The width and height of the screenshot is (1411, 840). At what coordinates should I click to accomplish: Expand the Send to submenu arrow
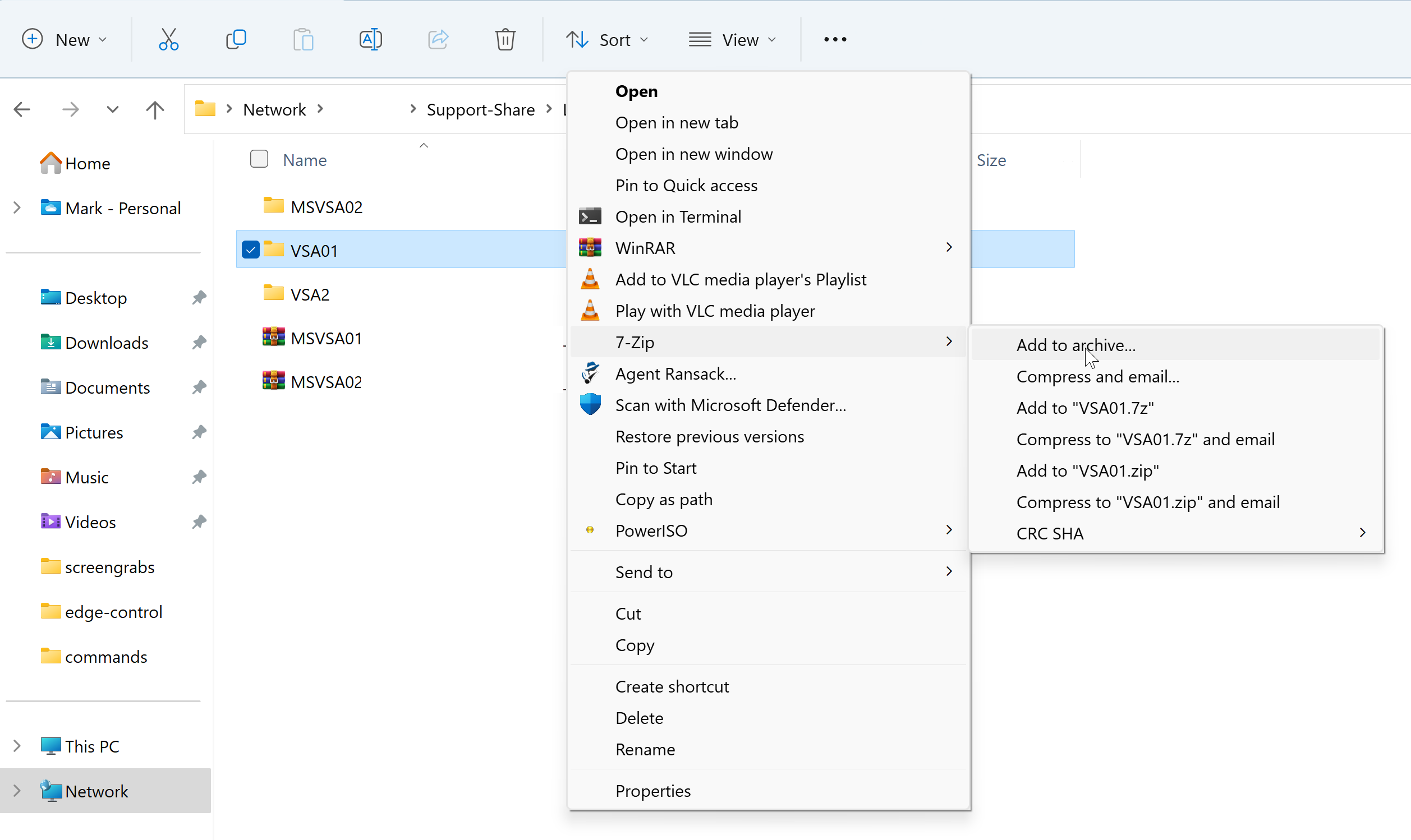pos(949,571)
